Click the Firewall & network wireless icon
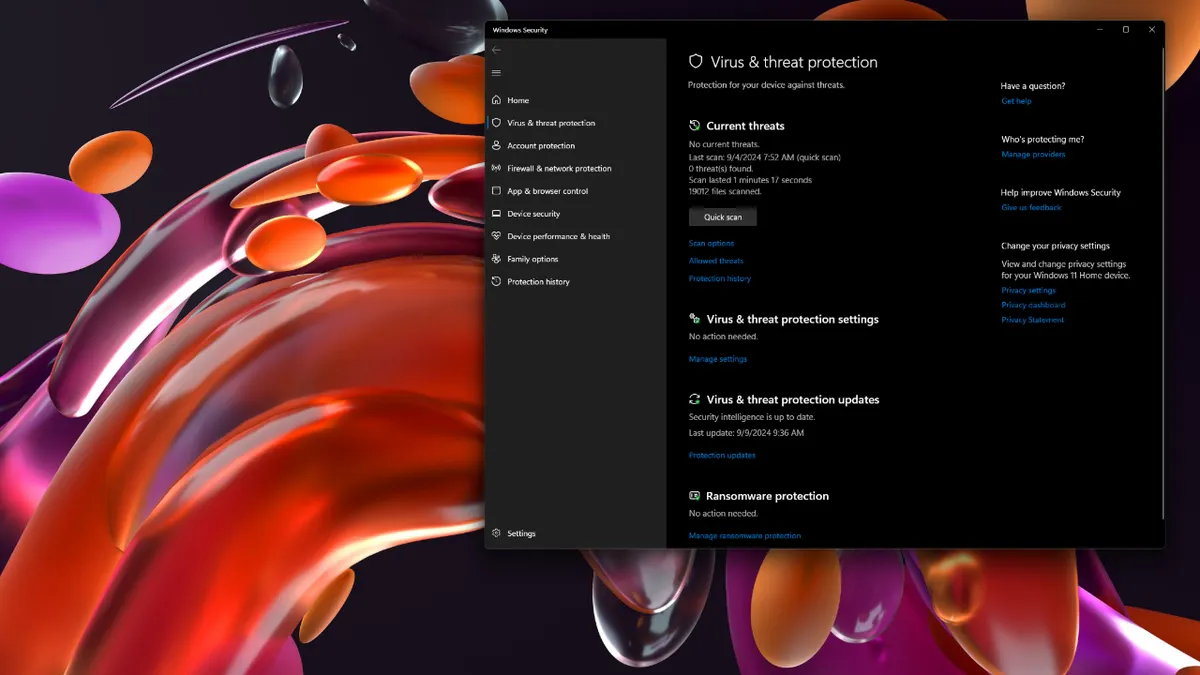1200x675 pixels. coord(496,168)
